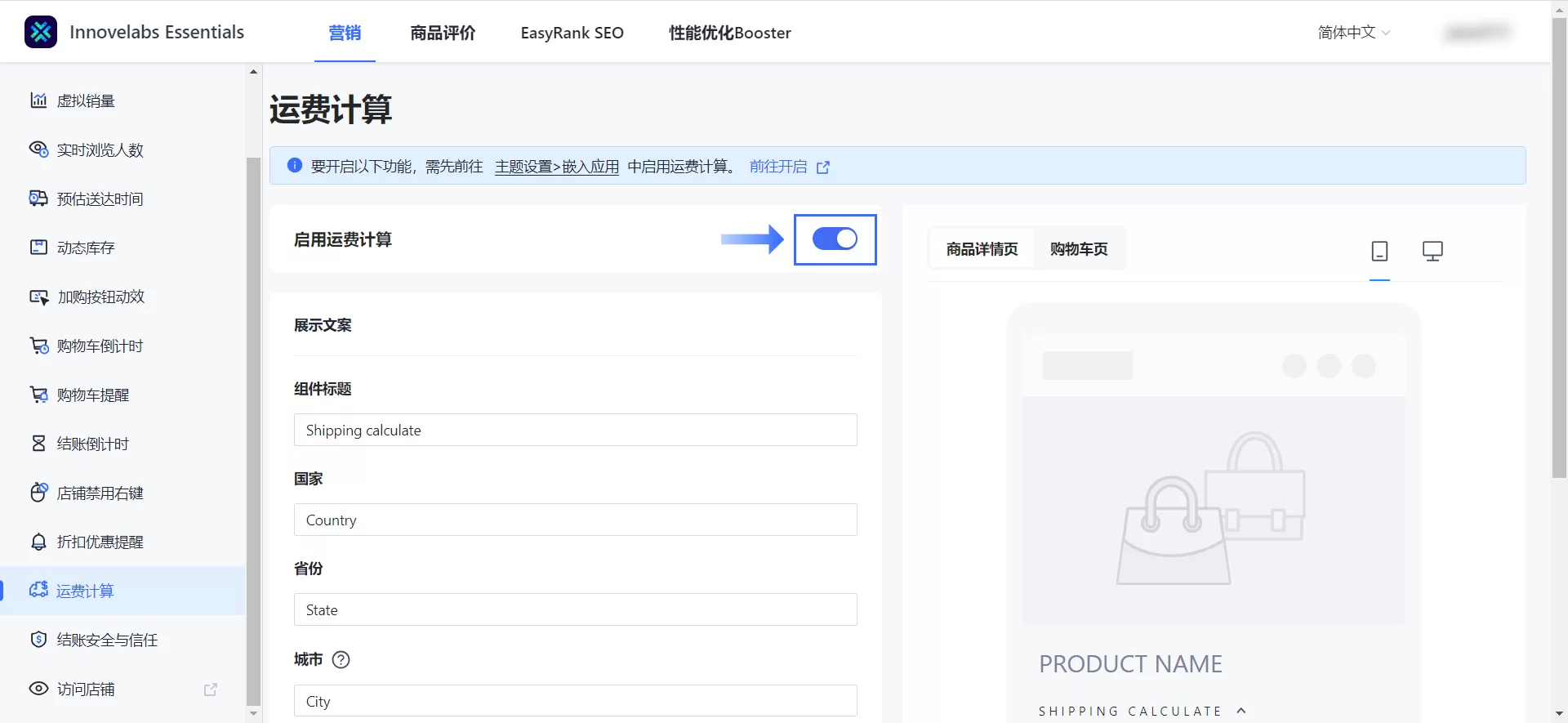Click the 省份 State input field
1568x723 pixels.
[575, 609]
